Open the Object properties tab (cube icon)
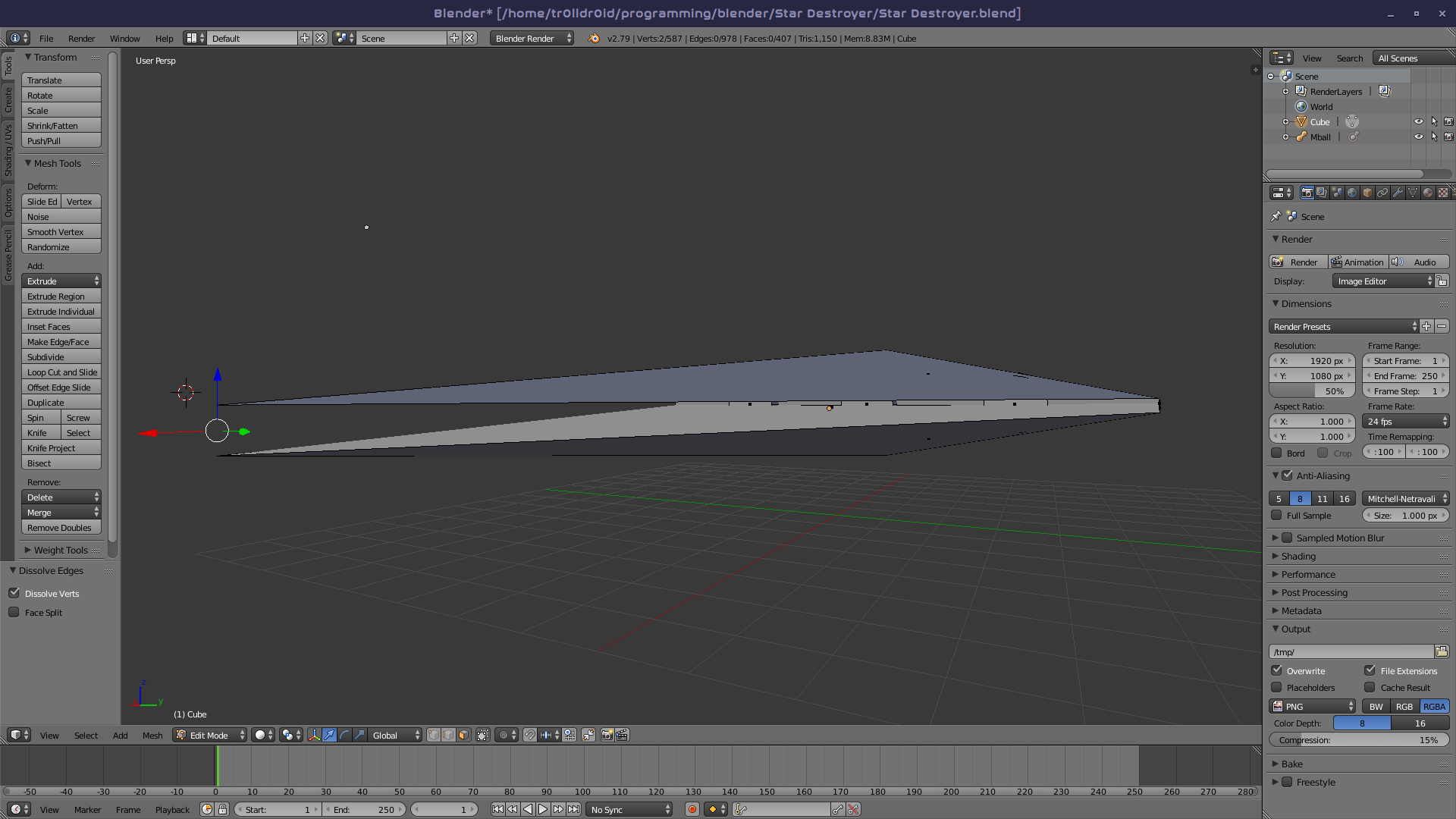Screen dimensions: 1456x819 [1367, 193]
